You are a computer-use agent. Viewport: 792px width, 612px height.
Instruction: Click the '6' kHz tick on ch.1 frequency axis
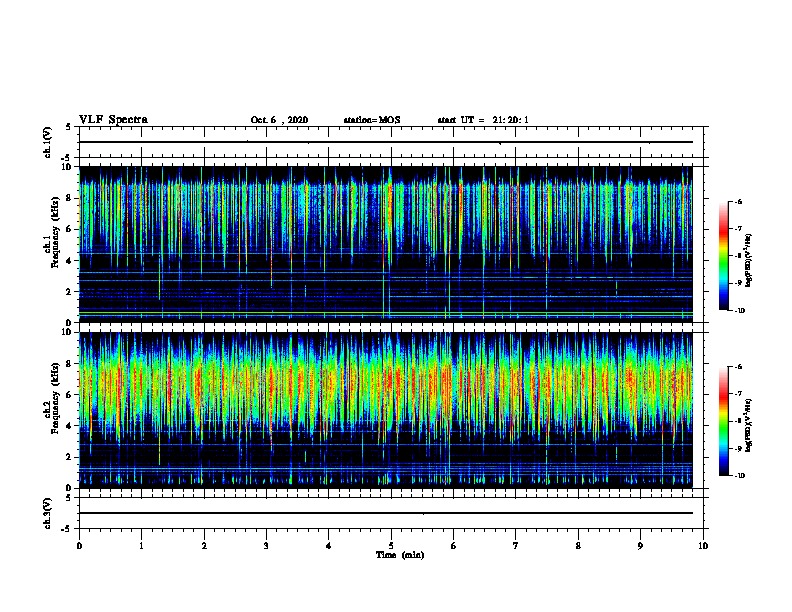coord(71,229)
